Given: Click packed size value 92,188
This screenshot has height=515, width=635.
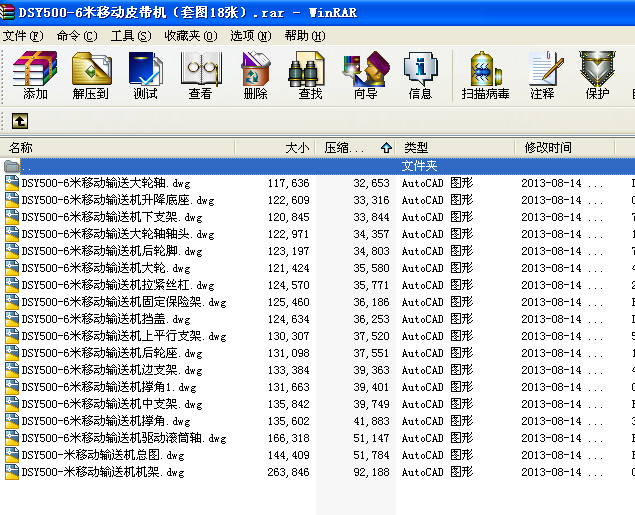Looking at the screenshot, I should tap(371, 472).
